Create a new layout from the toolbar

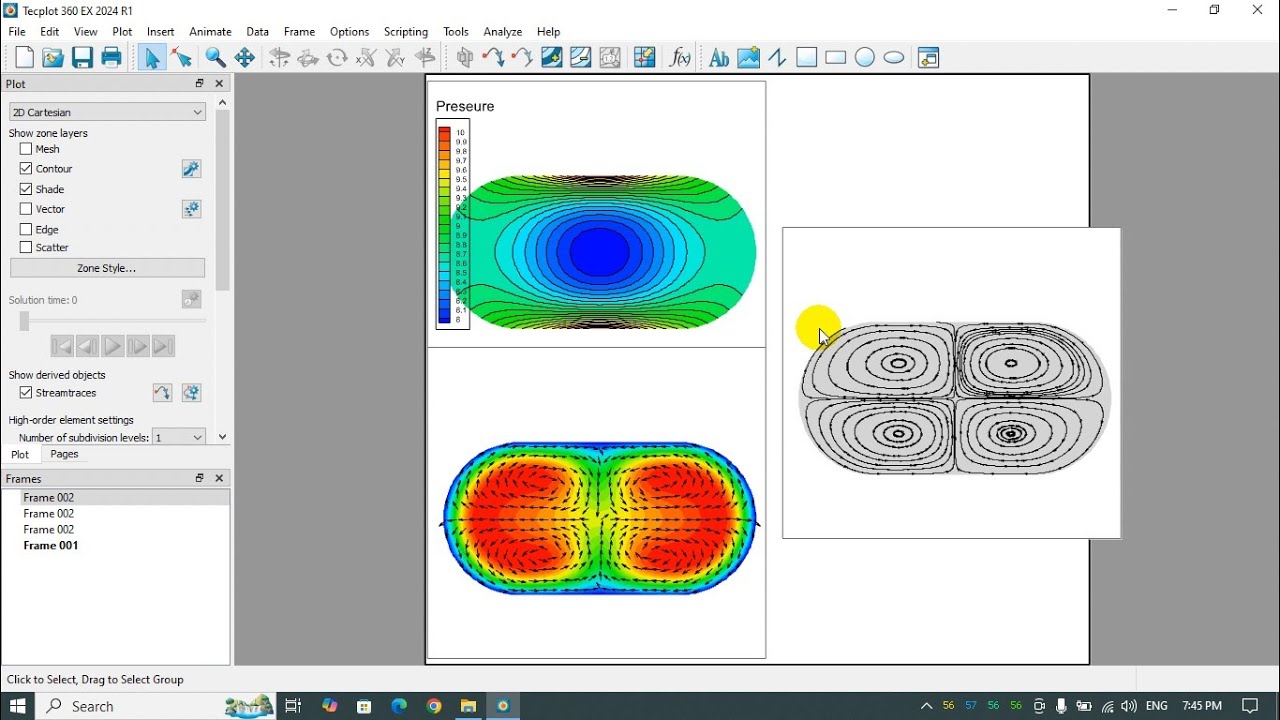[24, 58]
